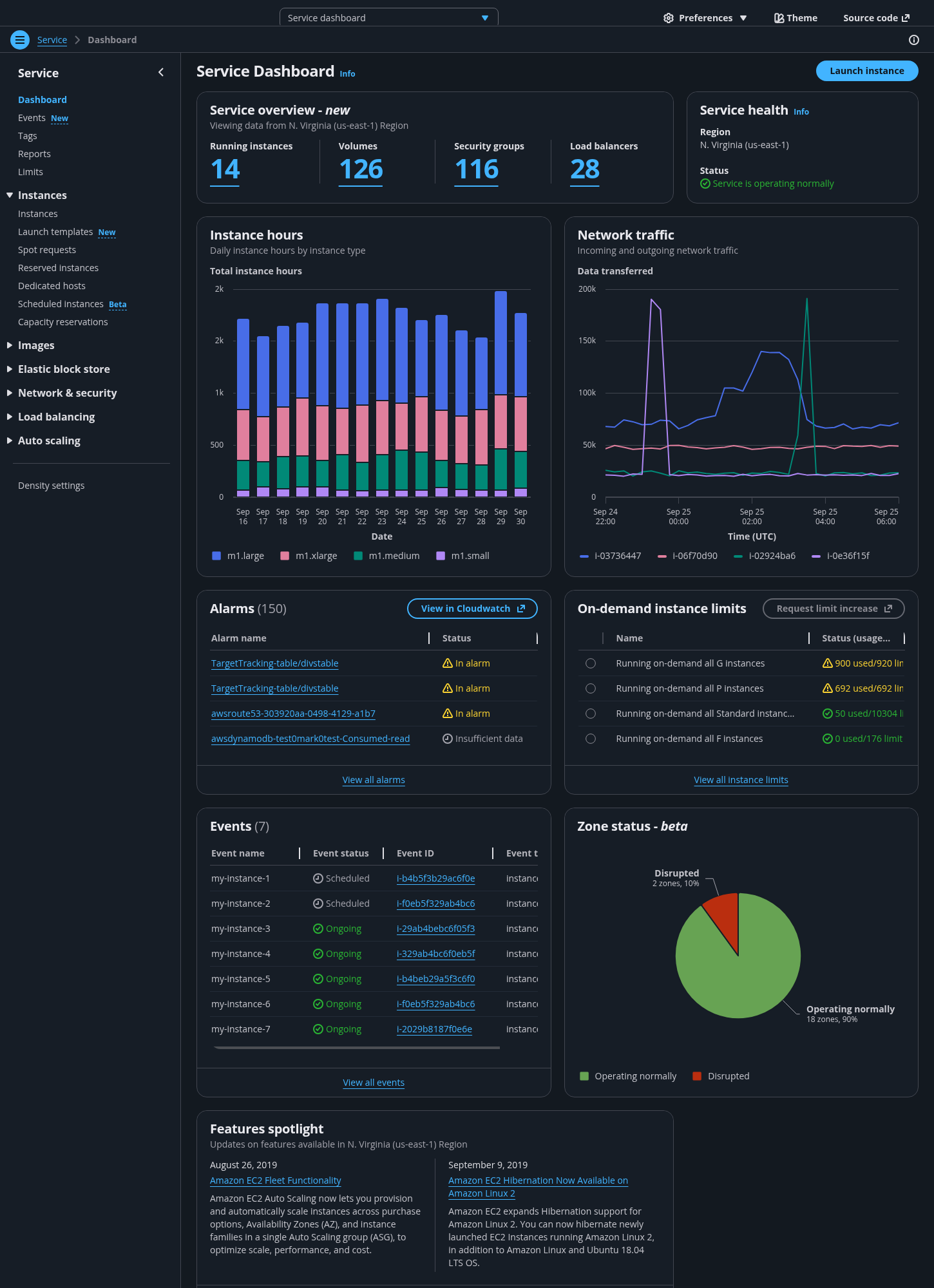This screenshot has width=934, height=1288.
Task: Select radio for Running on-demand all P instances
Action: coord(591,688)
